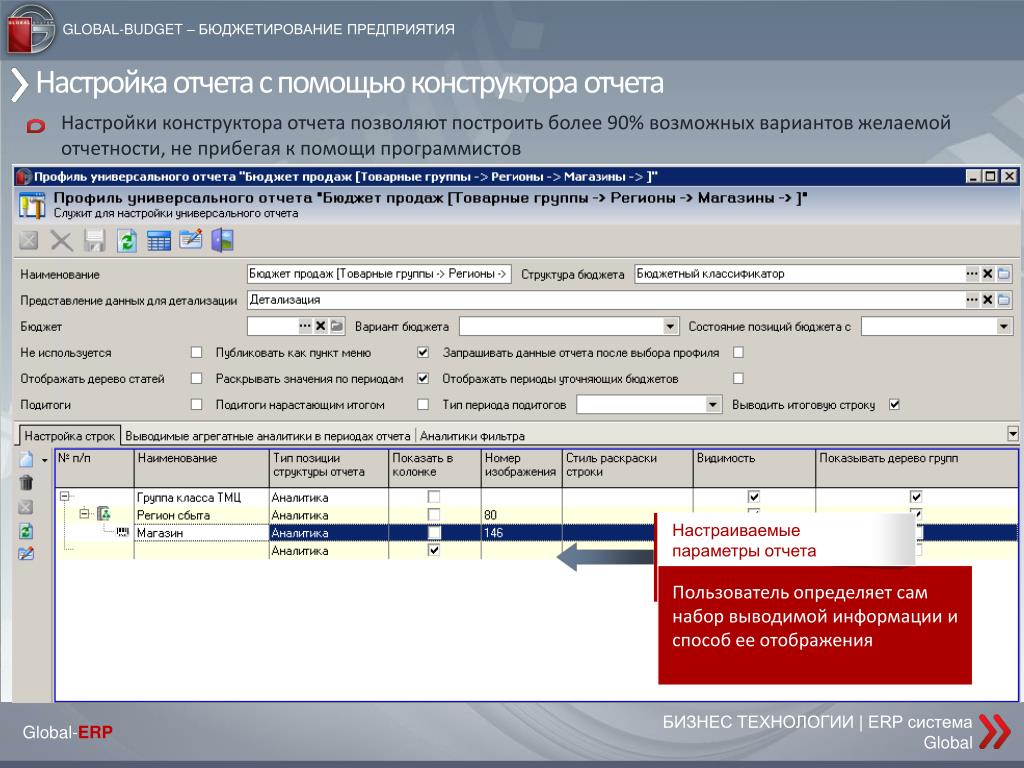Click ellipsis button in Структура бюджета field
The image size is (1024, 768).
(972, 274)
